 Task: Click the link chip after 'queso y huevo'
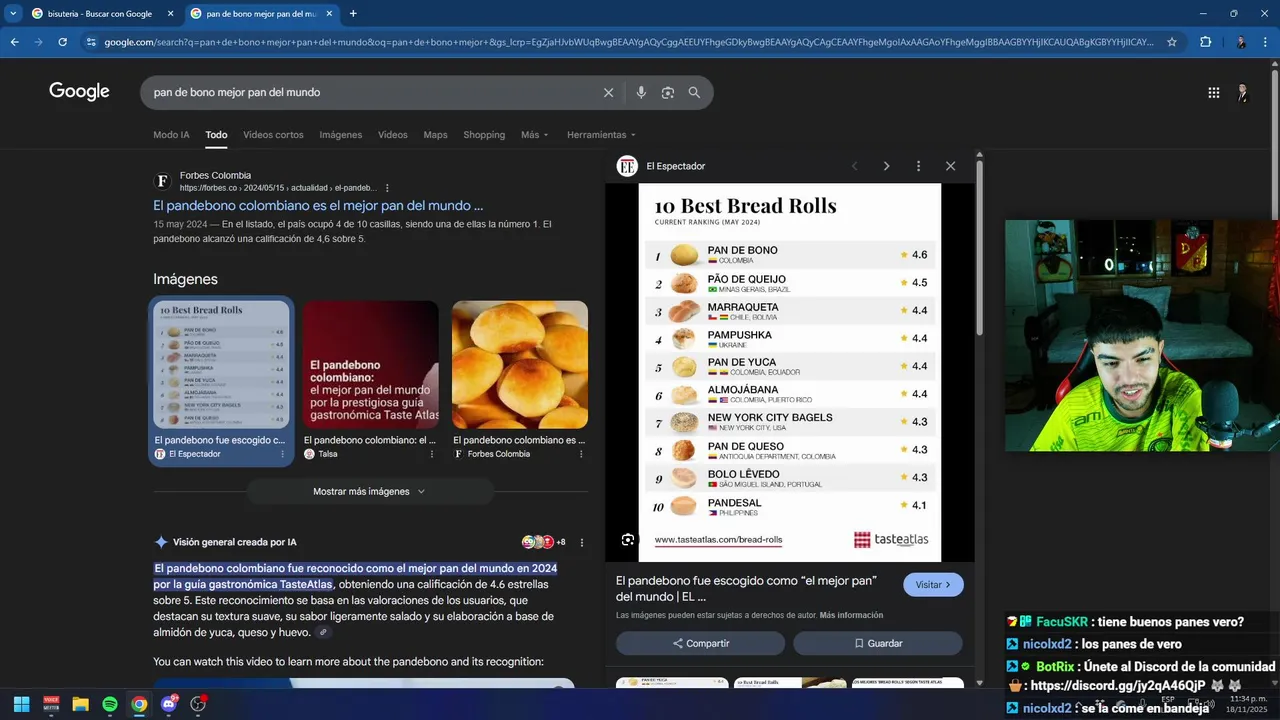coord(322,633)
